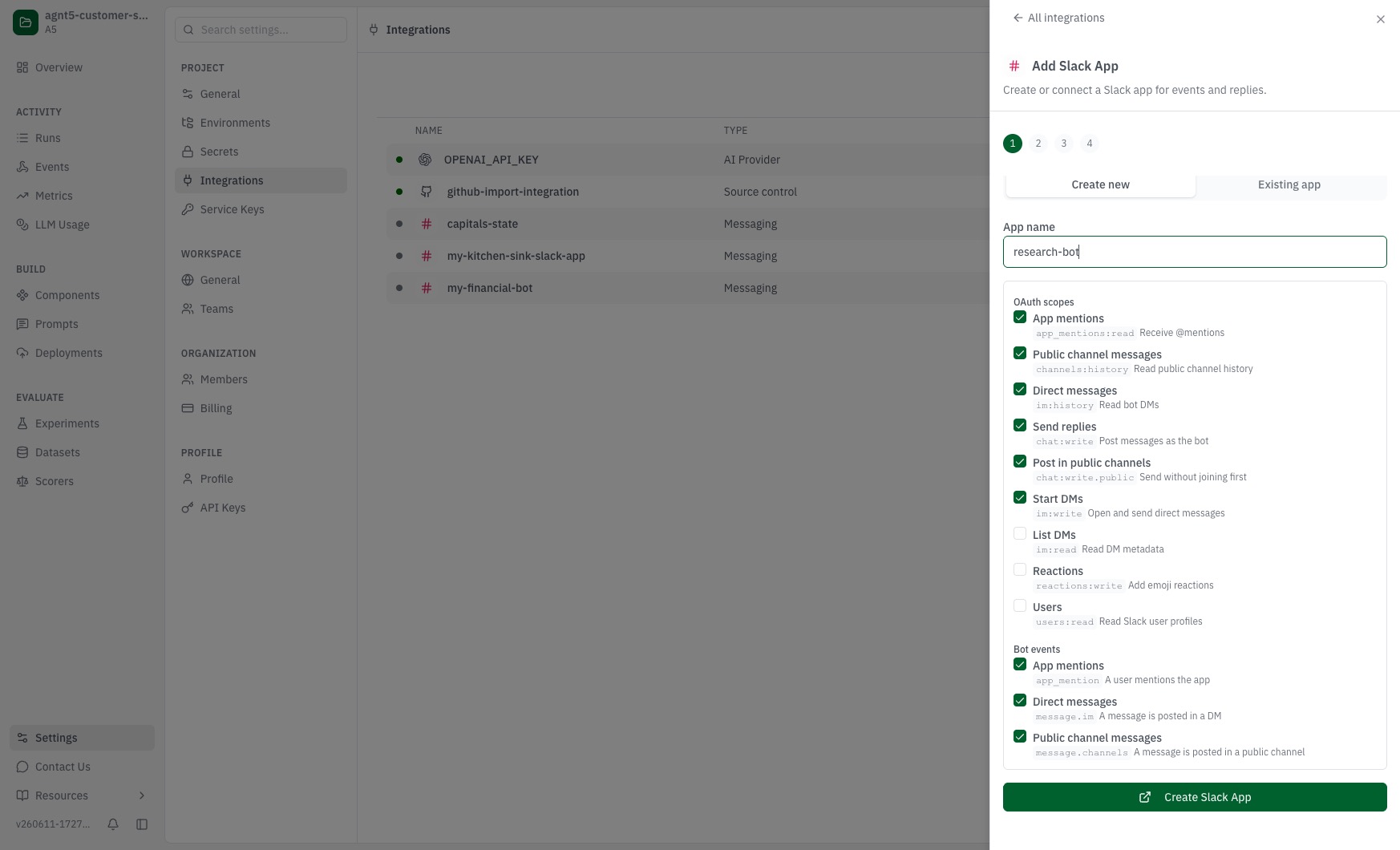1400x850 pixels.
Task: Click the Settings sliders icon in sidebar
Action: pos(22,738)
